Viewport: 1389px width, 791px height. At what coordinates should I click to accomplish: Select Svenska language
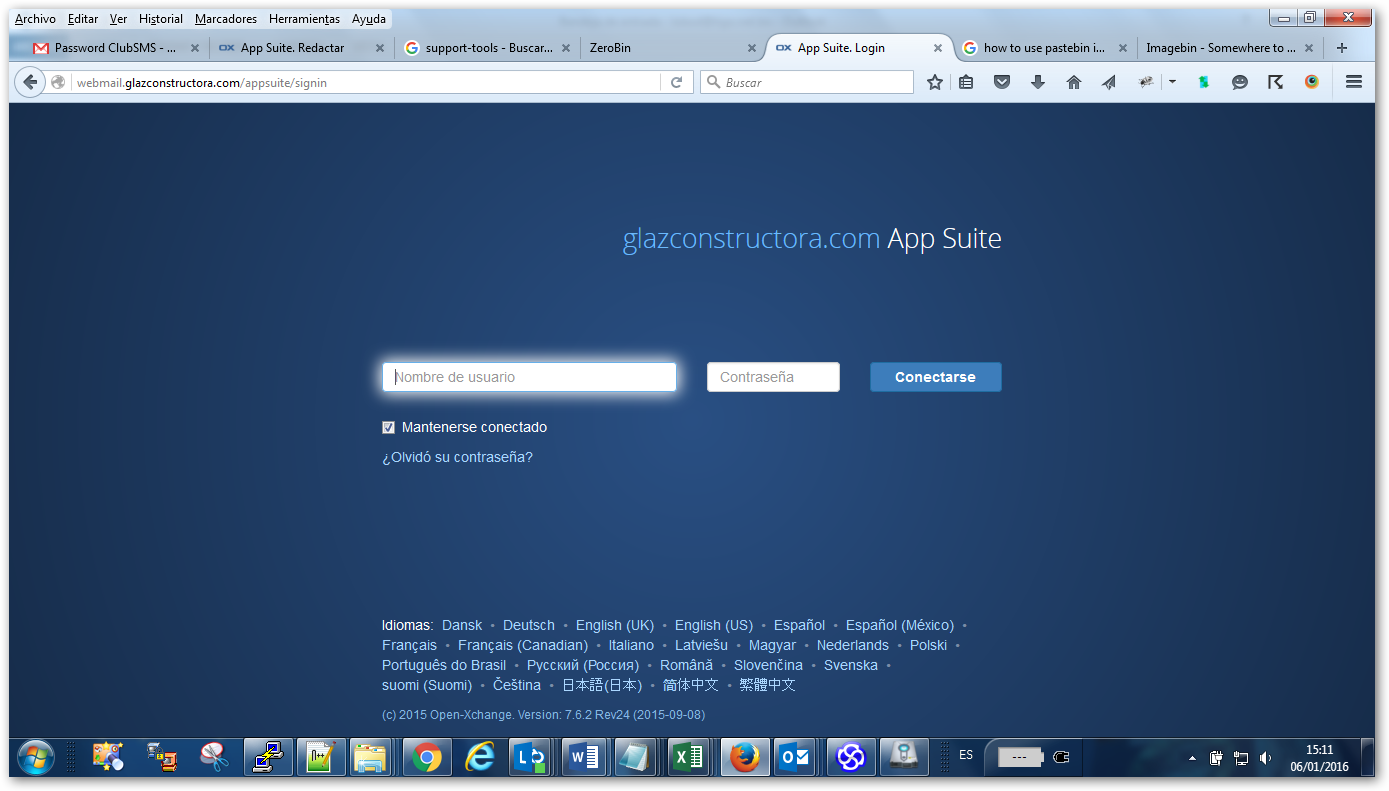(x=851, y=665)
